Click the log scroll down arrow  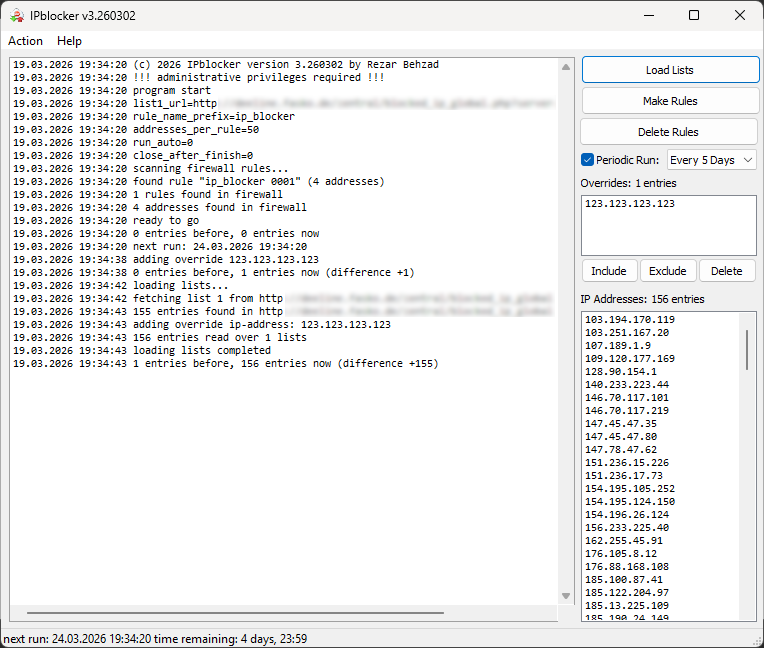click(566, 595)
